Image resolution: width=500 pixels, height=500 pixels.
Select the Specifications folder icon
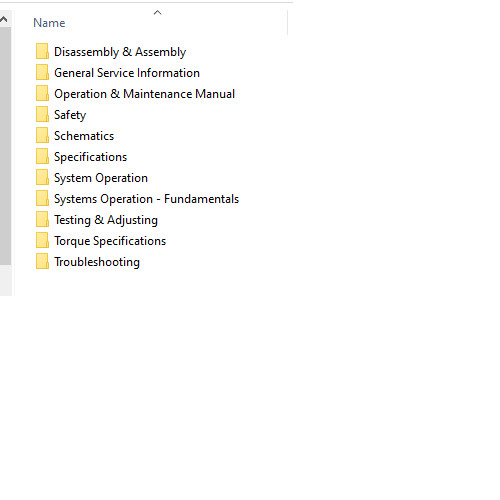click(42, 157)
